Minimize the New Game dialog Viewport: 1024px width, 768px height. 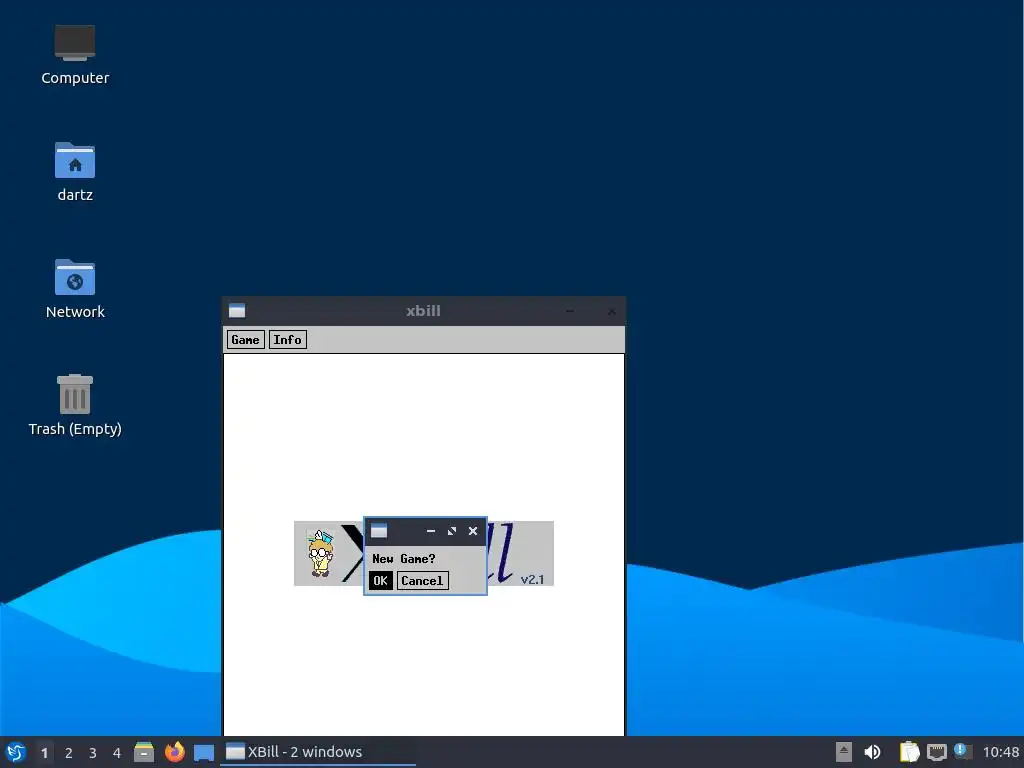431,531
